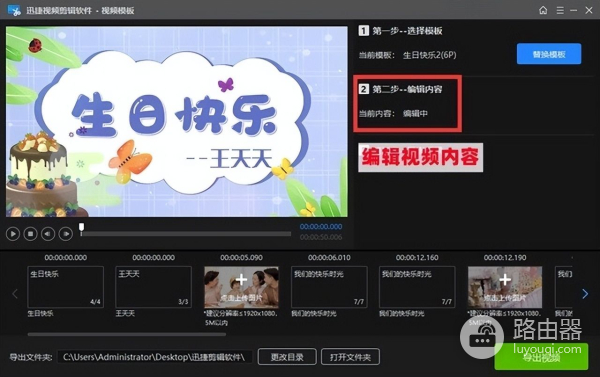
Task: Click the 00:00:05.090 timestamp label
Action: click(x=241, y=258)
